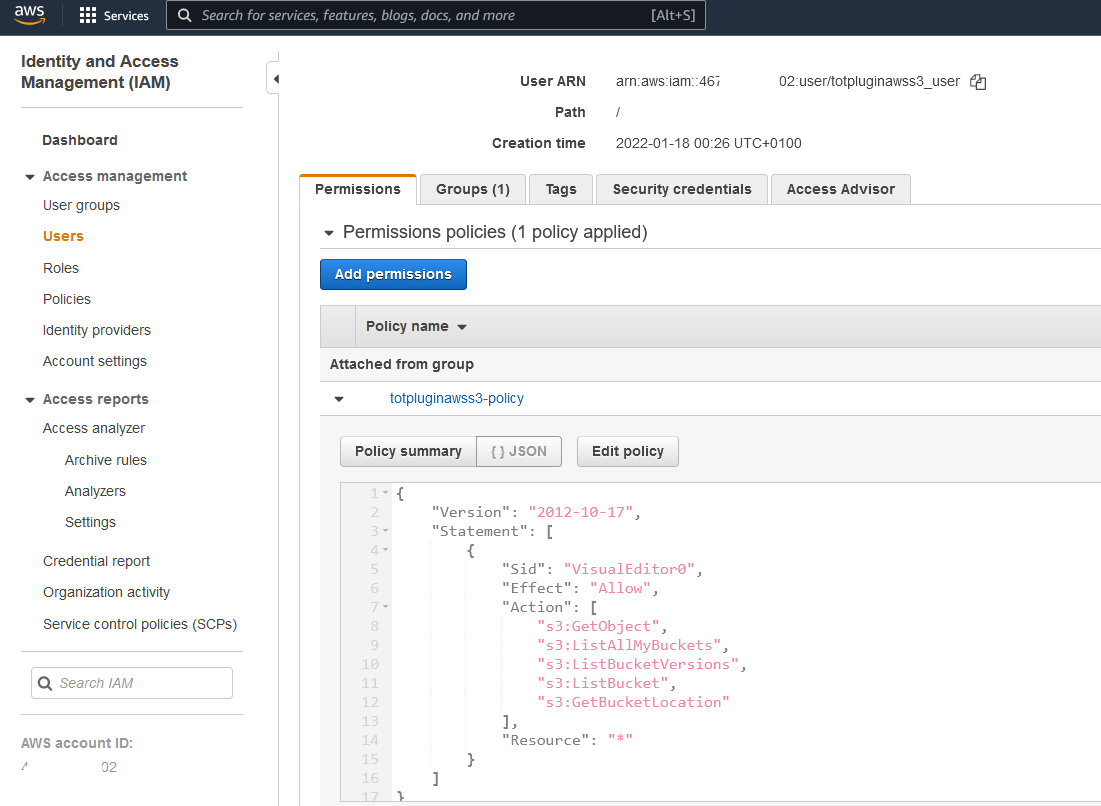Click the AWS logo home icon
The height and width of the screenshot is (806, 1101).
(30, 15)
